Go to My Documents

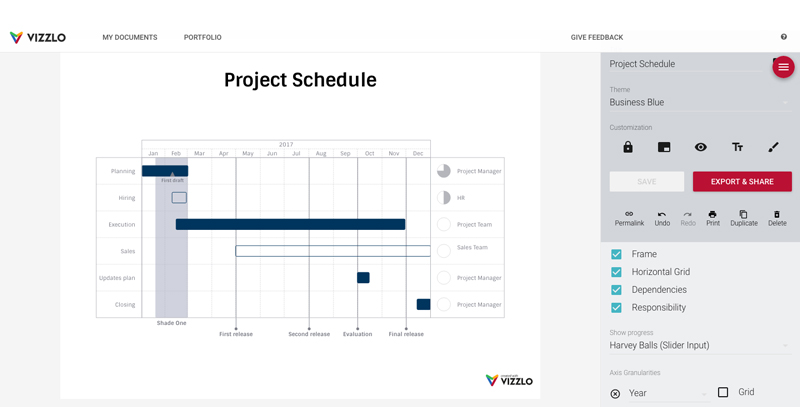[x=130, y=37]
